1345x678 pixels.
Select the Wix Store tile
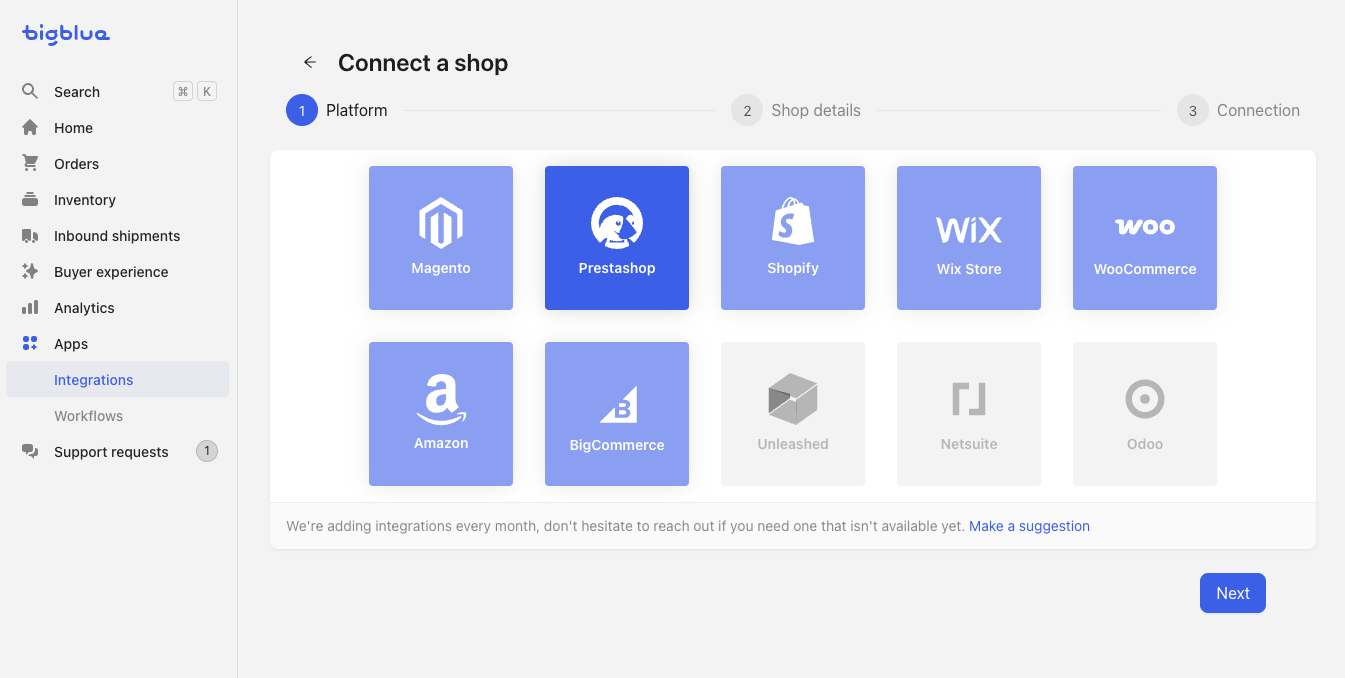click(x=969, y=238)
